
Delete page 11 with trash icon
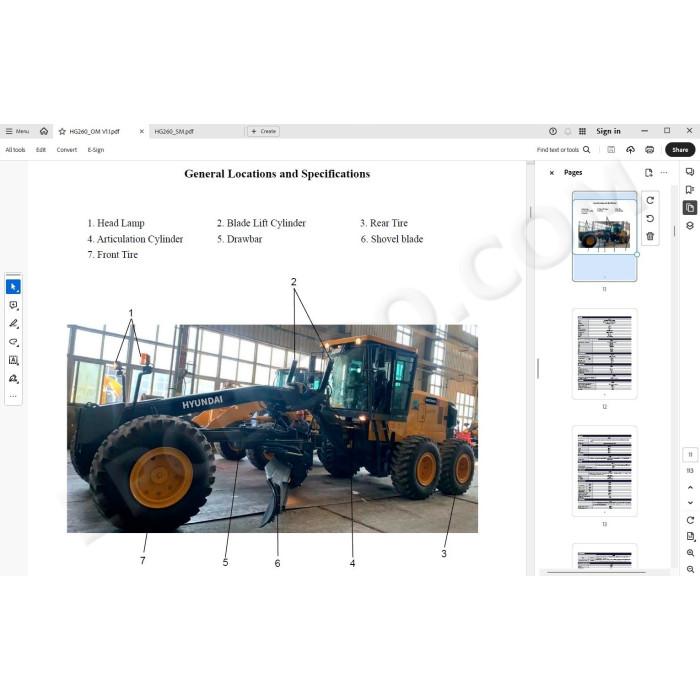click(650, 236)
